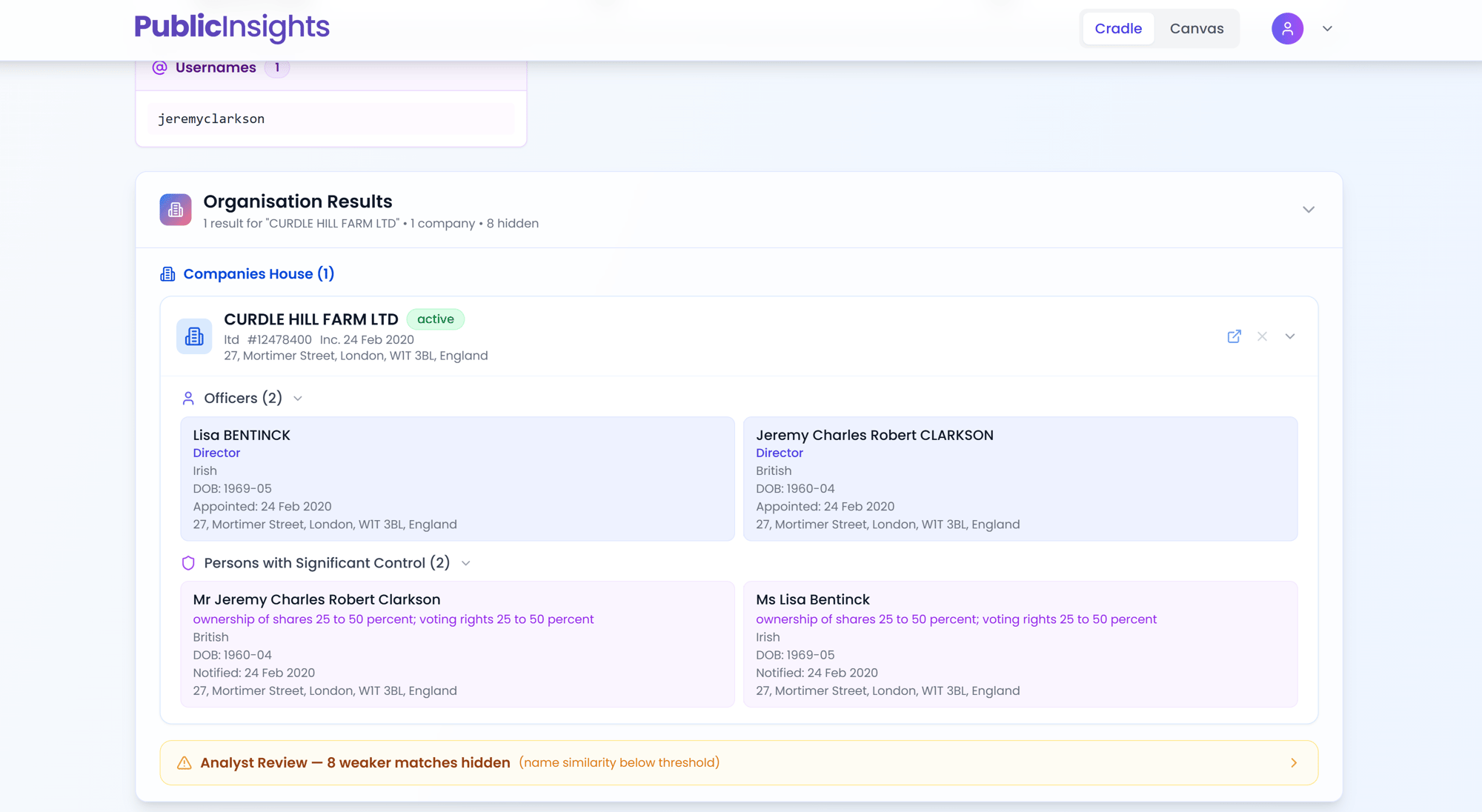
Task: Open Analyst Review 8 weaker matches hidden
Action: click(x=739, y=763)
